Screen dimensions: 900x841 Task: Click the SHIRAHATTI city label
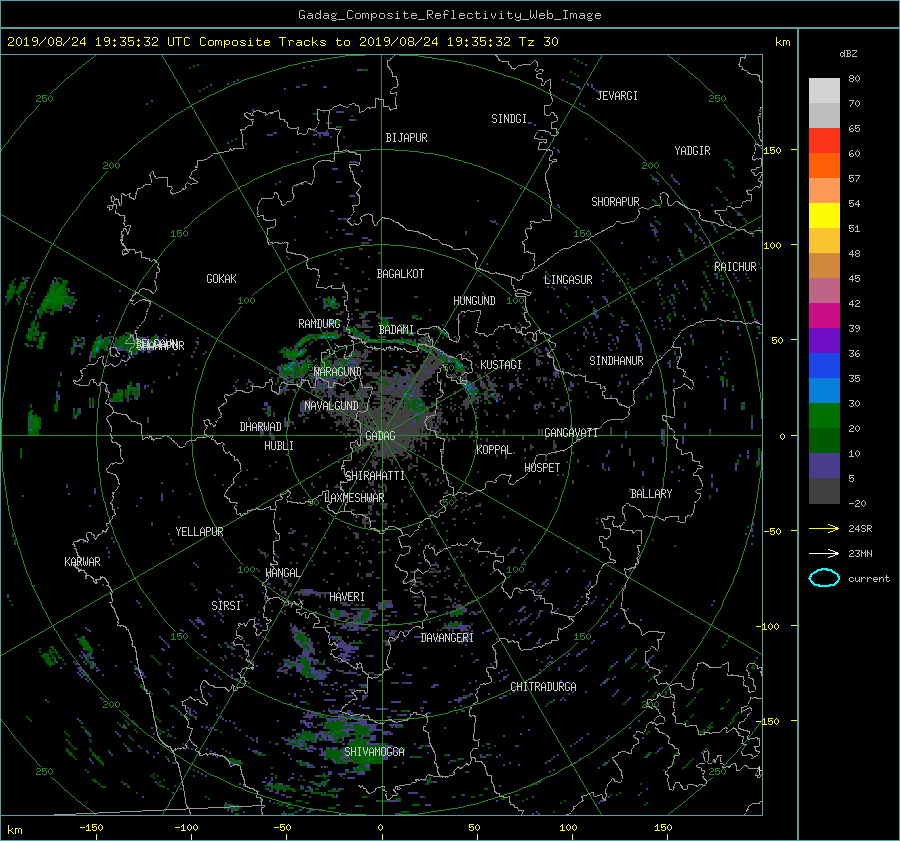pos(375,476)
